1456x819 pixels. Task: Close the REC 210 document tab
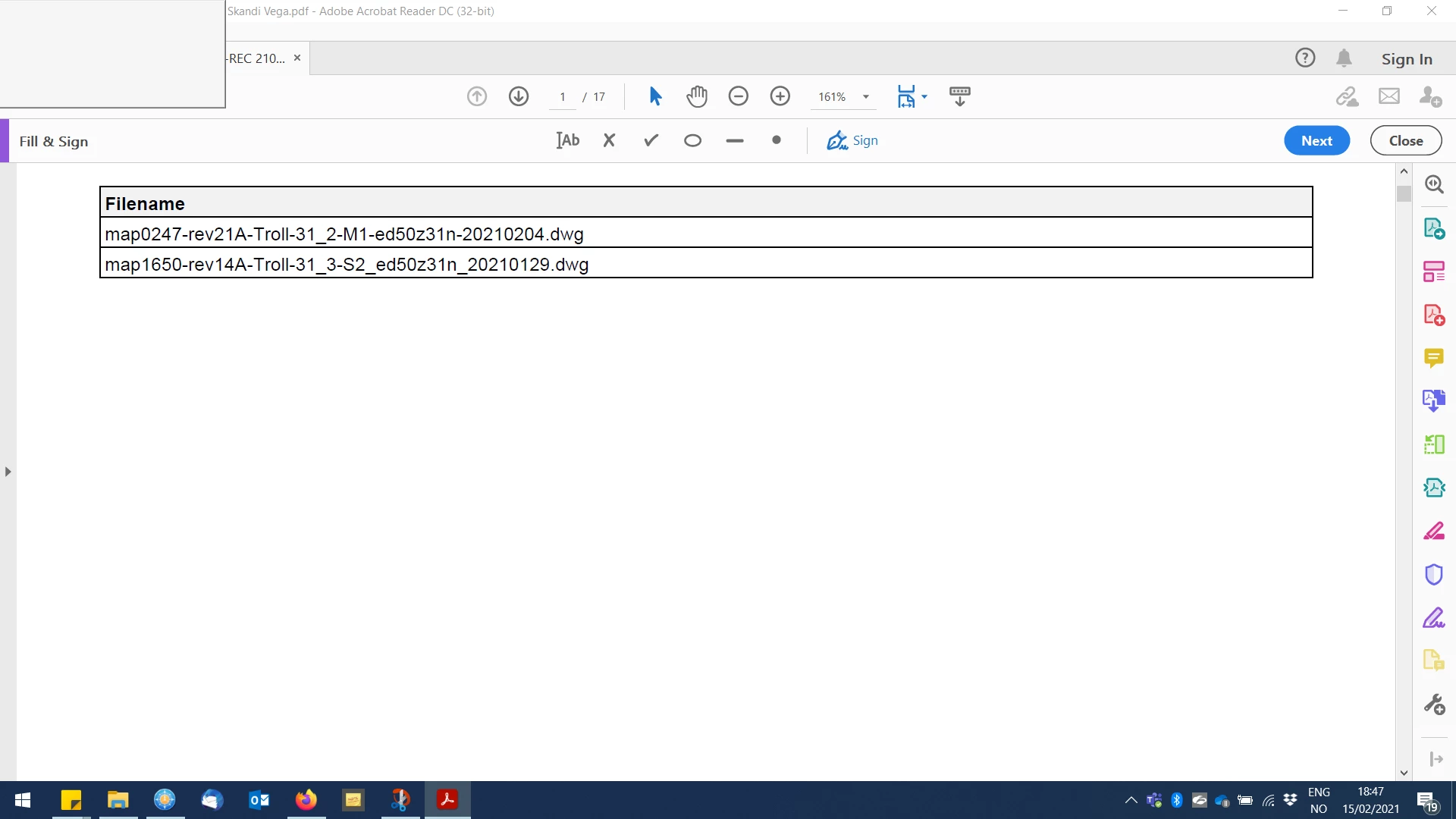pos(297,58)
